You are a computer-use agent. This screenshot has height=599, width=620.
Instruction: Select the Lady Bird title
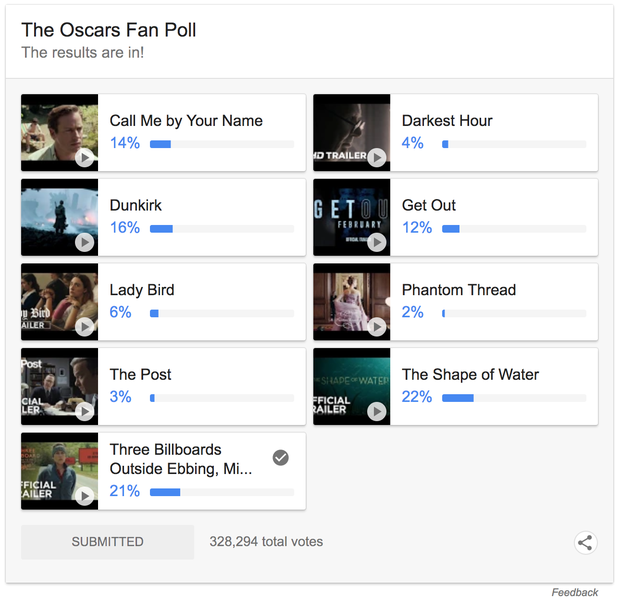(142, 290)
